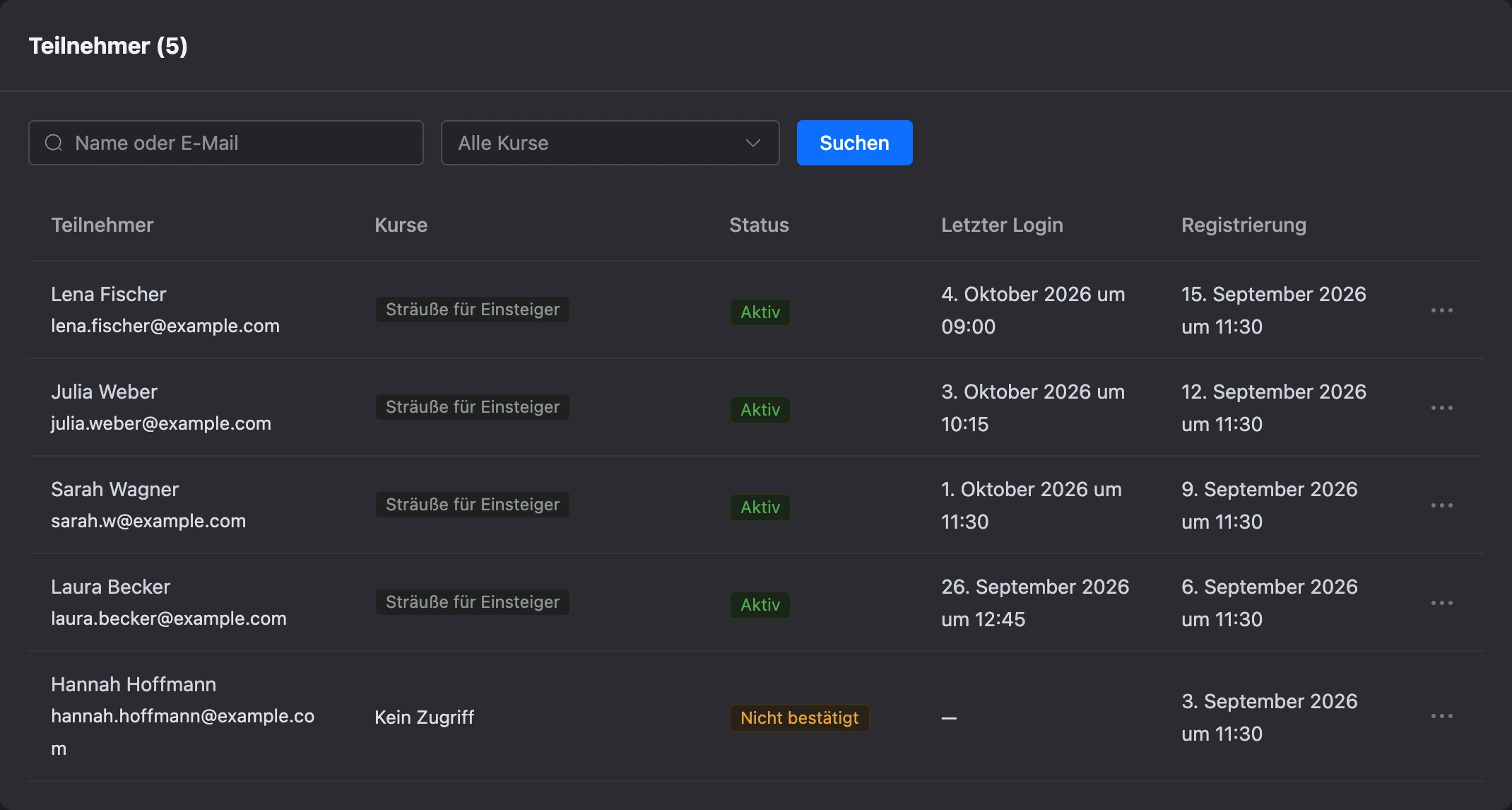The image size is (1512, 810).
Task: Expand the Alle Kurse course filter
Action: (x=610, y=143)
